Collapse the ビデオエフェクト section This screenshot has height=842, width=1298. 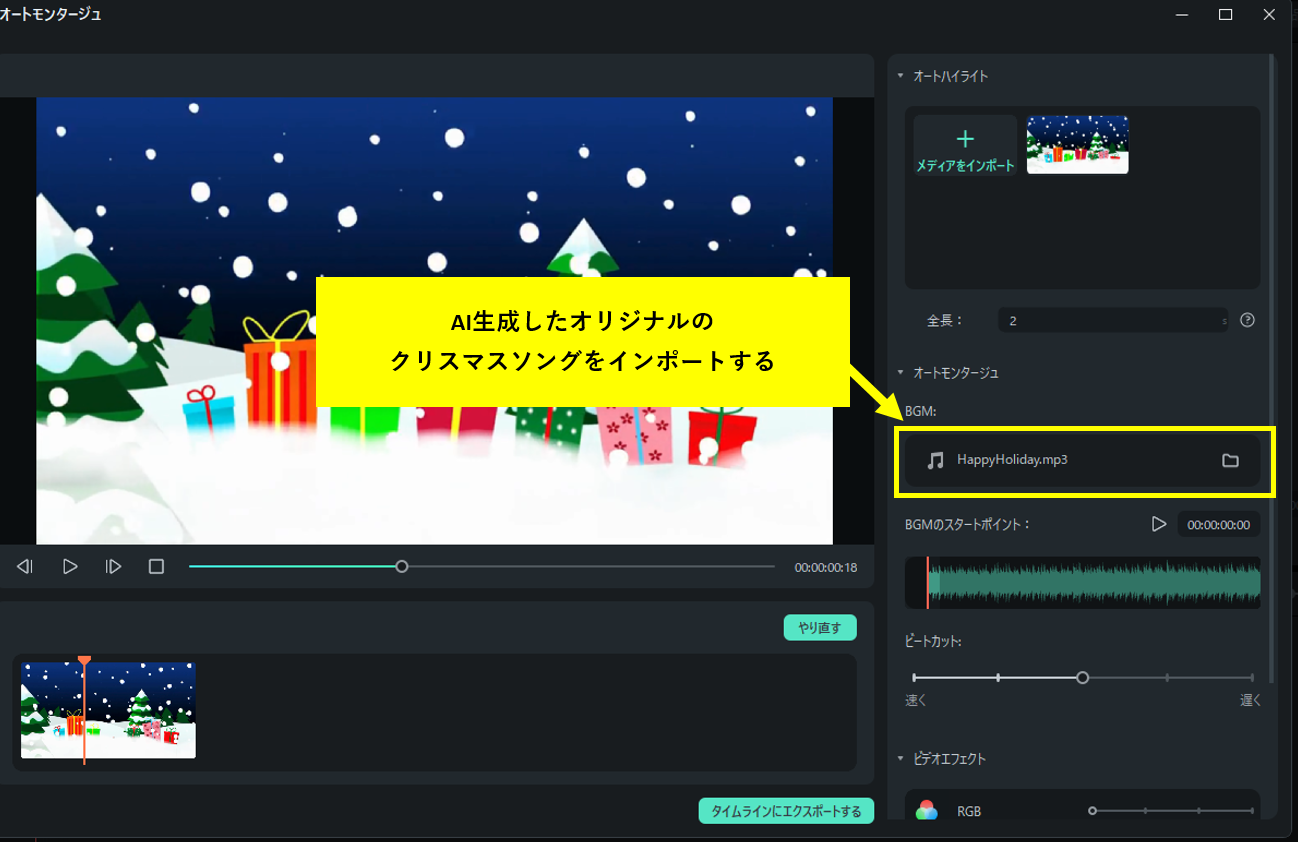899,758
